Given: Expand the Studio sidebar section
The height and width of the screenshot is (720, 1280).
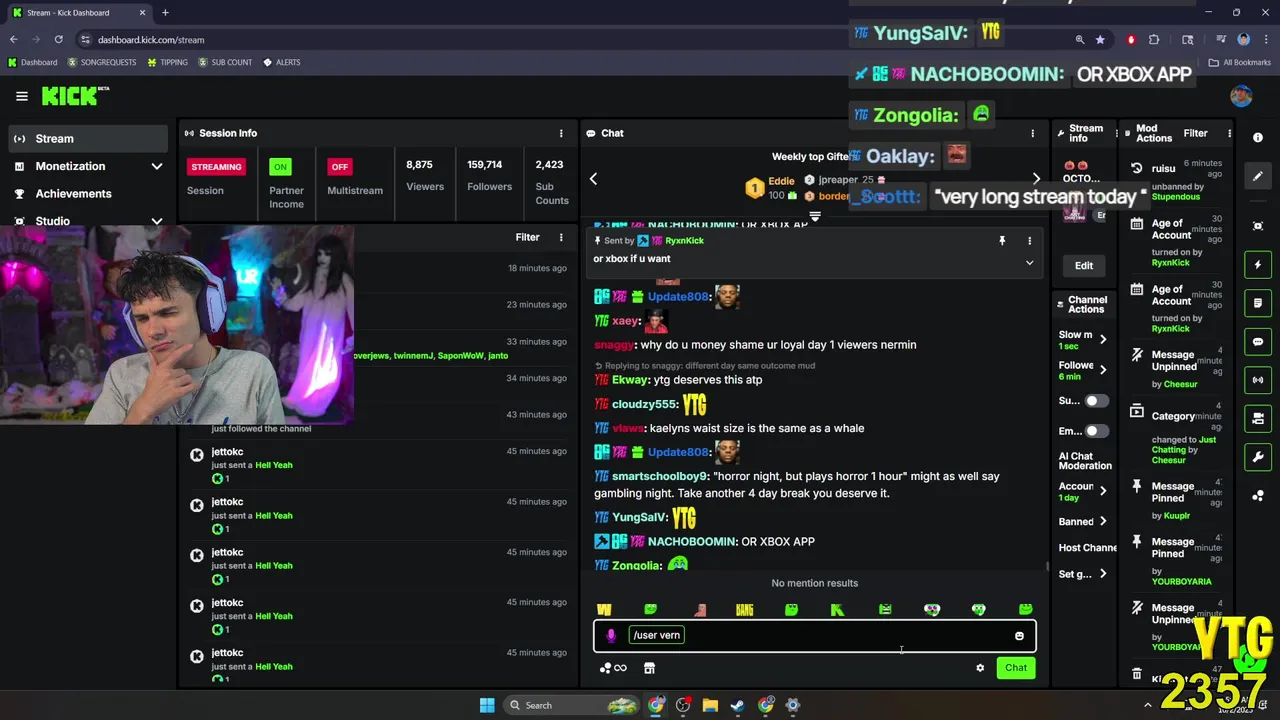Looking at the screenshot, I should tap(88, 221).
